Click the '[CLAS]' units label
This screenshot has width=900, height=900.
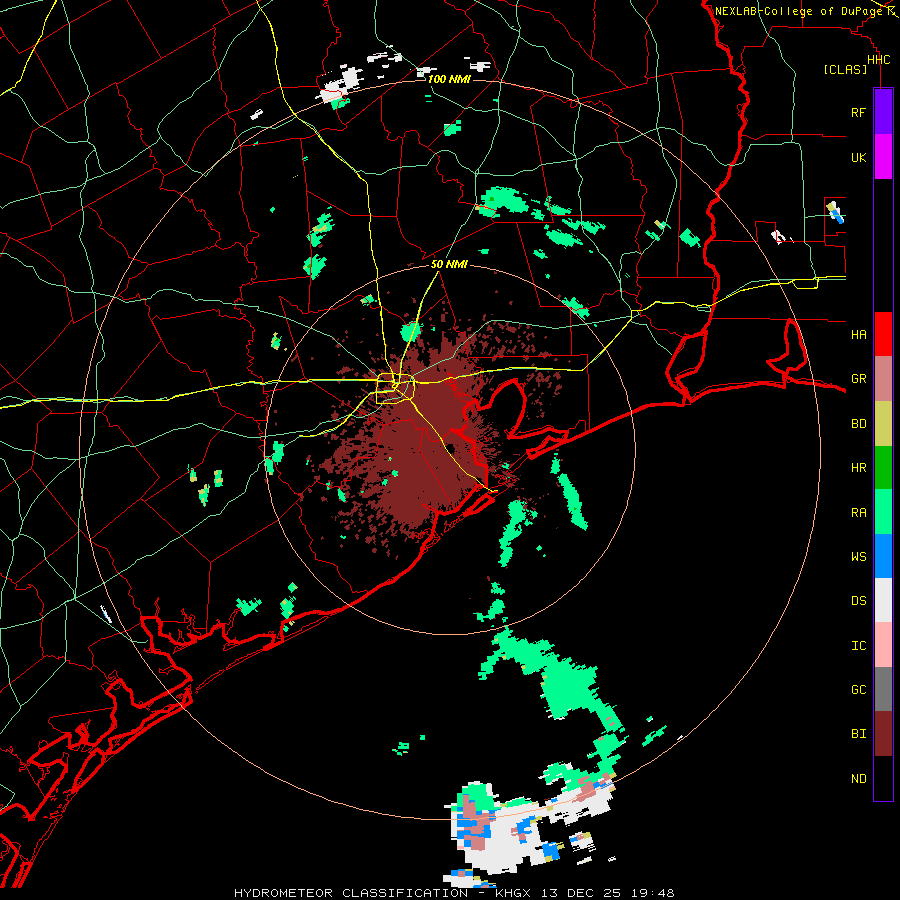click(x=845, y=69)
